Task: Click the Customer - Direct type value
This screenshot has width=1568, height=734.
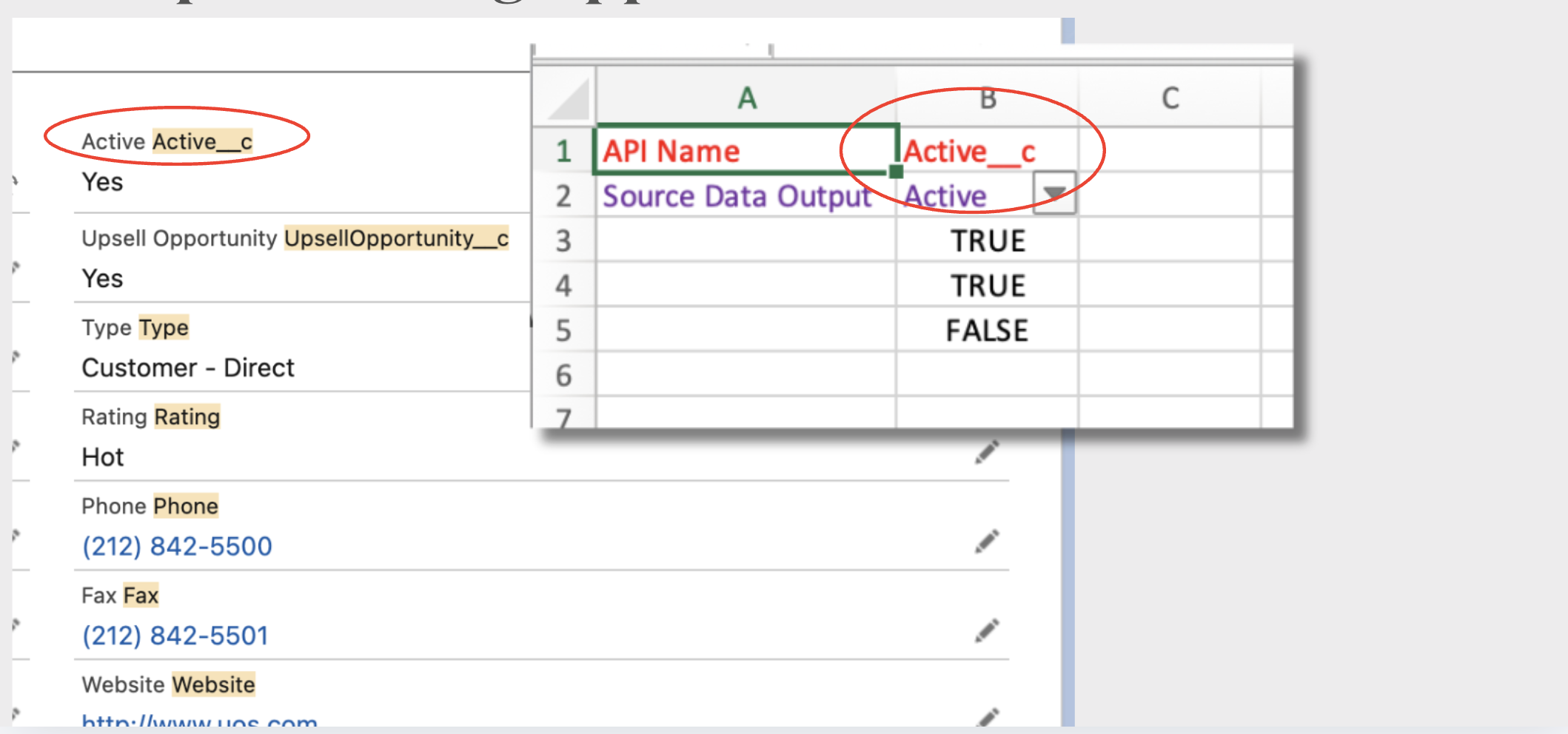Action: tap(187, 367)
